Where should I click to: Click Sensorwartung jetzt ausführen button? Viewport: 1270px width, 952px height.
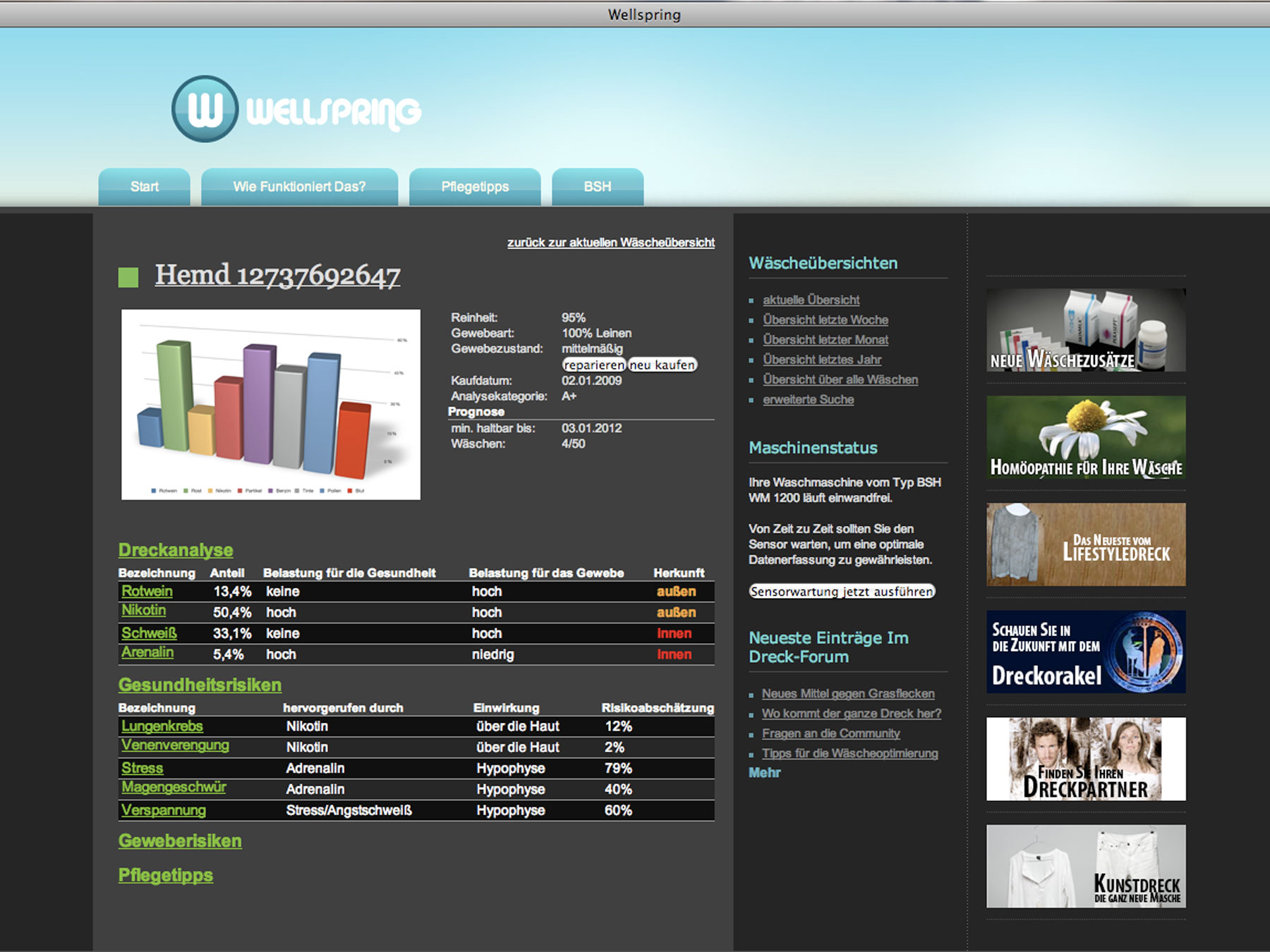pyautogui.click(x=842, y=592)
